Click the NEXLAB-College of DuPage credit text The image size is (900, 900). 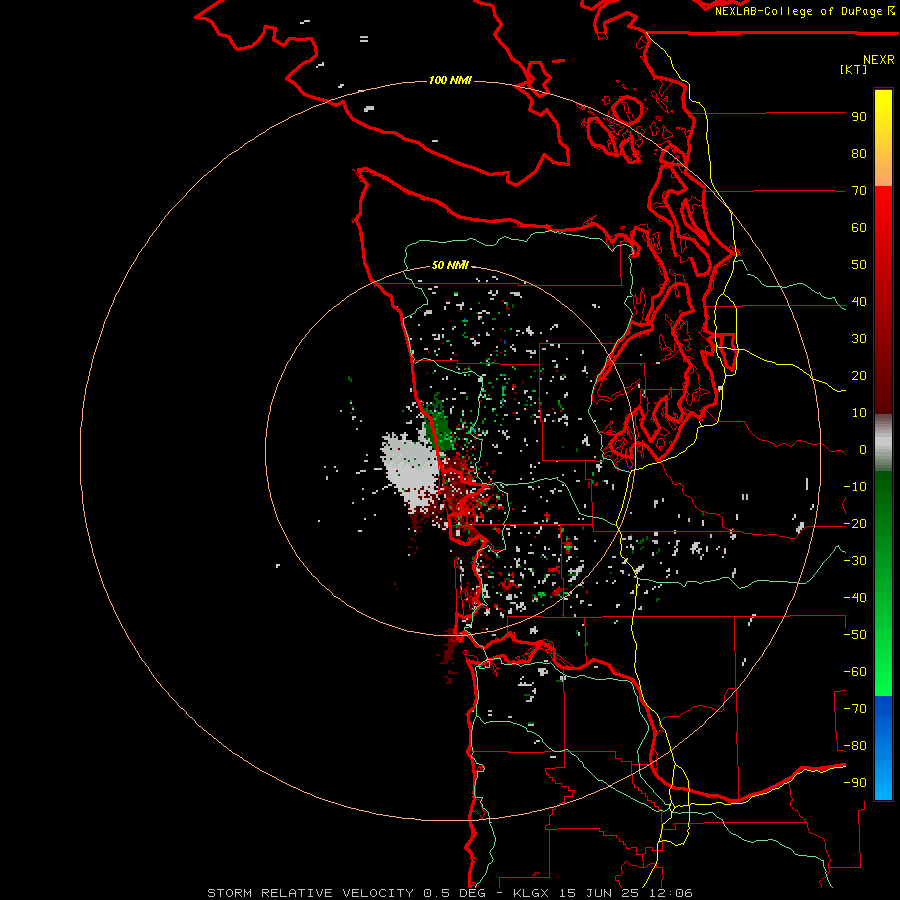pyautogui.click(x=805, y=11)
